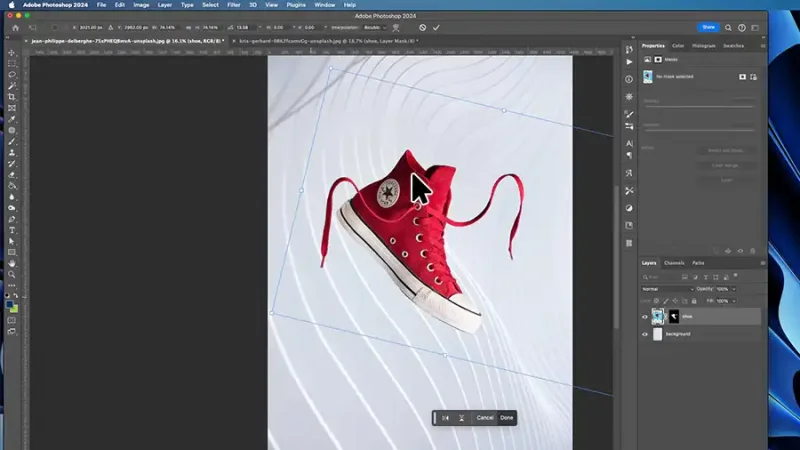The width and height of the screenshot is (800, 450).
Task: Select the Gradient tool
Action: click(x=12, y=186)
